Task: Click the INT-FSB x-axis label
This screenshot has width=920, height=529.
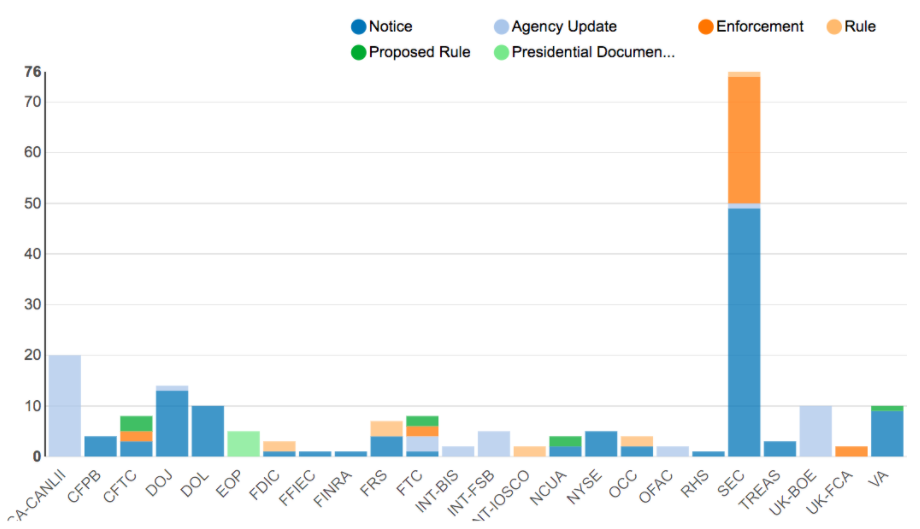Action: pos(471,493)
